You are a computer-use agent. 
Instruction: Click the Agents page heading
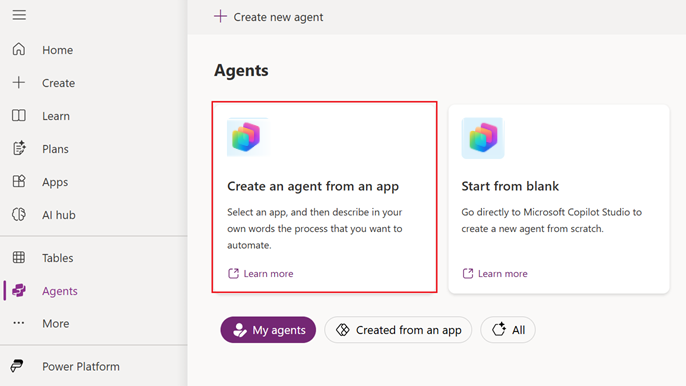(x=241, y=70)
